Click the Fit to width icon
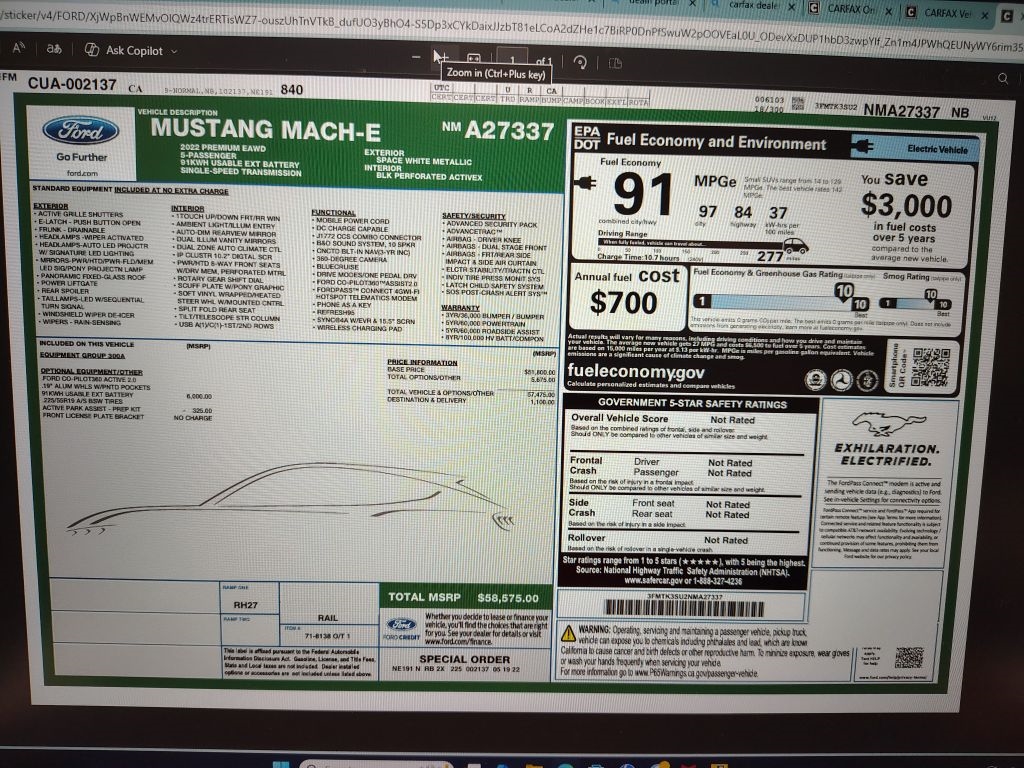 (x=474, y=60)
